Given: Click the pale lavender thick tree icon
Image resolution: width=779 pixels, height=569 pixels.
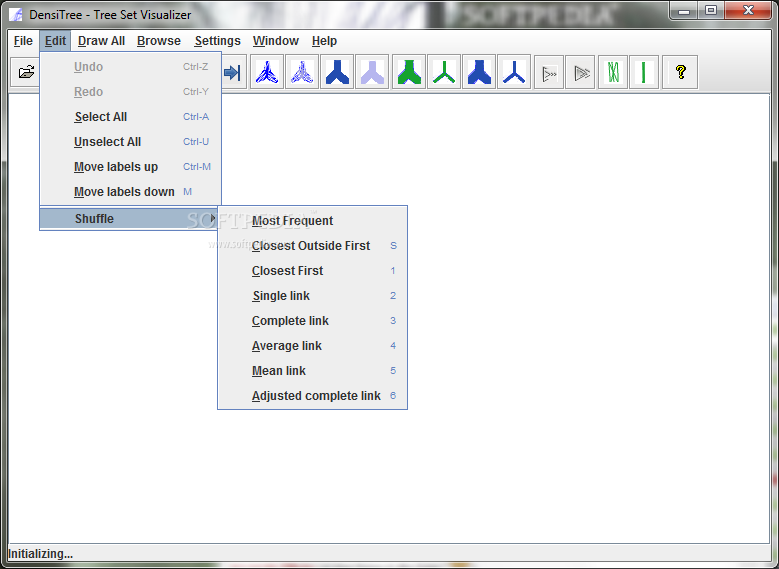Looking at the screenshot, I should [x=372, y=73].
